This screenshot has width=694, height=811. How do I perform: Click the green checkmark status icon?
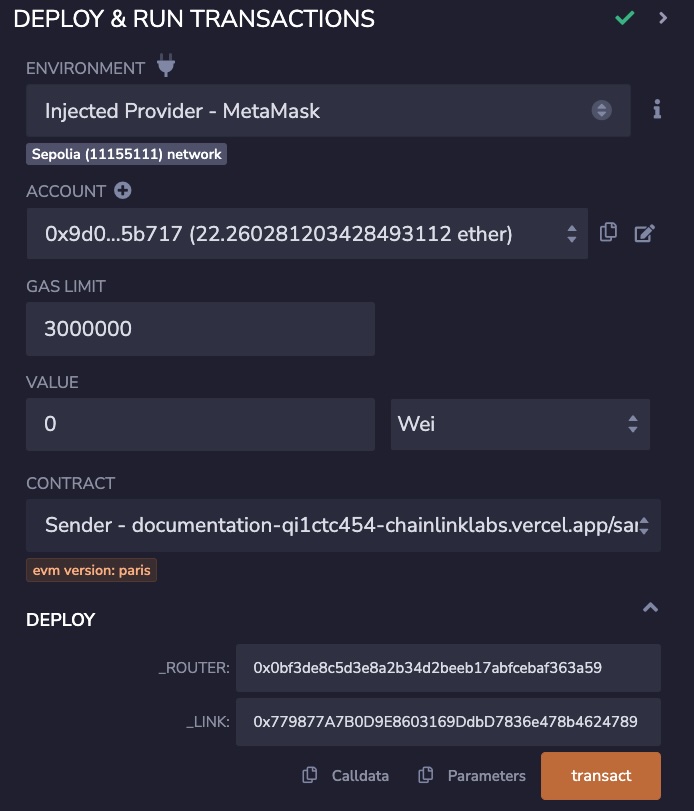tap(625, 18)
